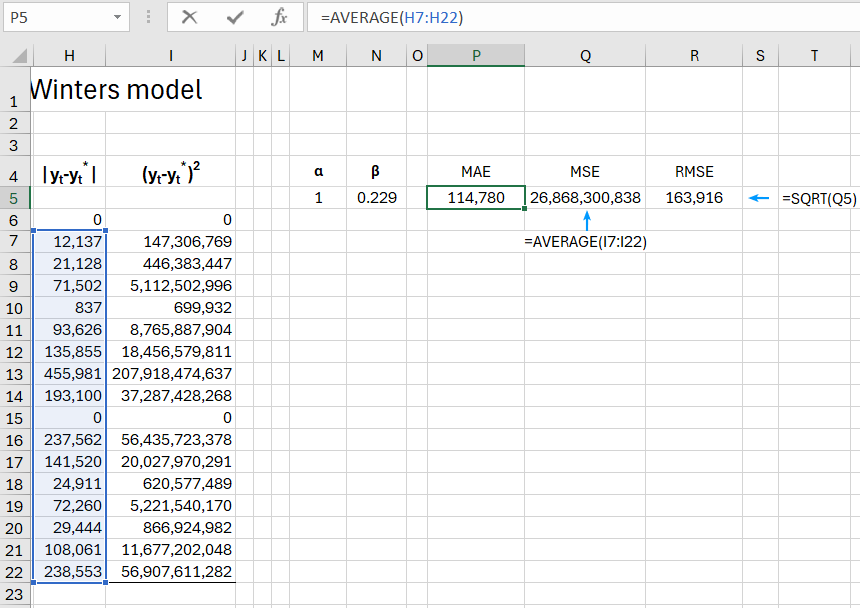Select the MSE value 26,868,300,838
The height and width of the screenshot is (608, 860).
[585, 197]
